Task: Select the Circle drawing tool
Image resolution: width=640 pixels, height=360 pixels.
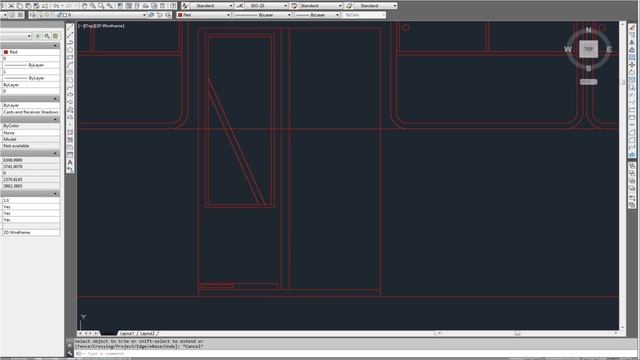Action: (x=70, y=72)
